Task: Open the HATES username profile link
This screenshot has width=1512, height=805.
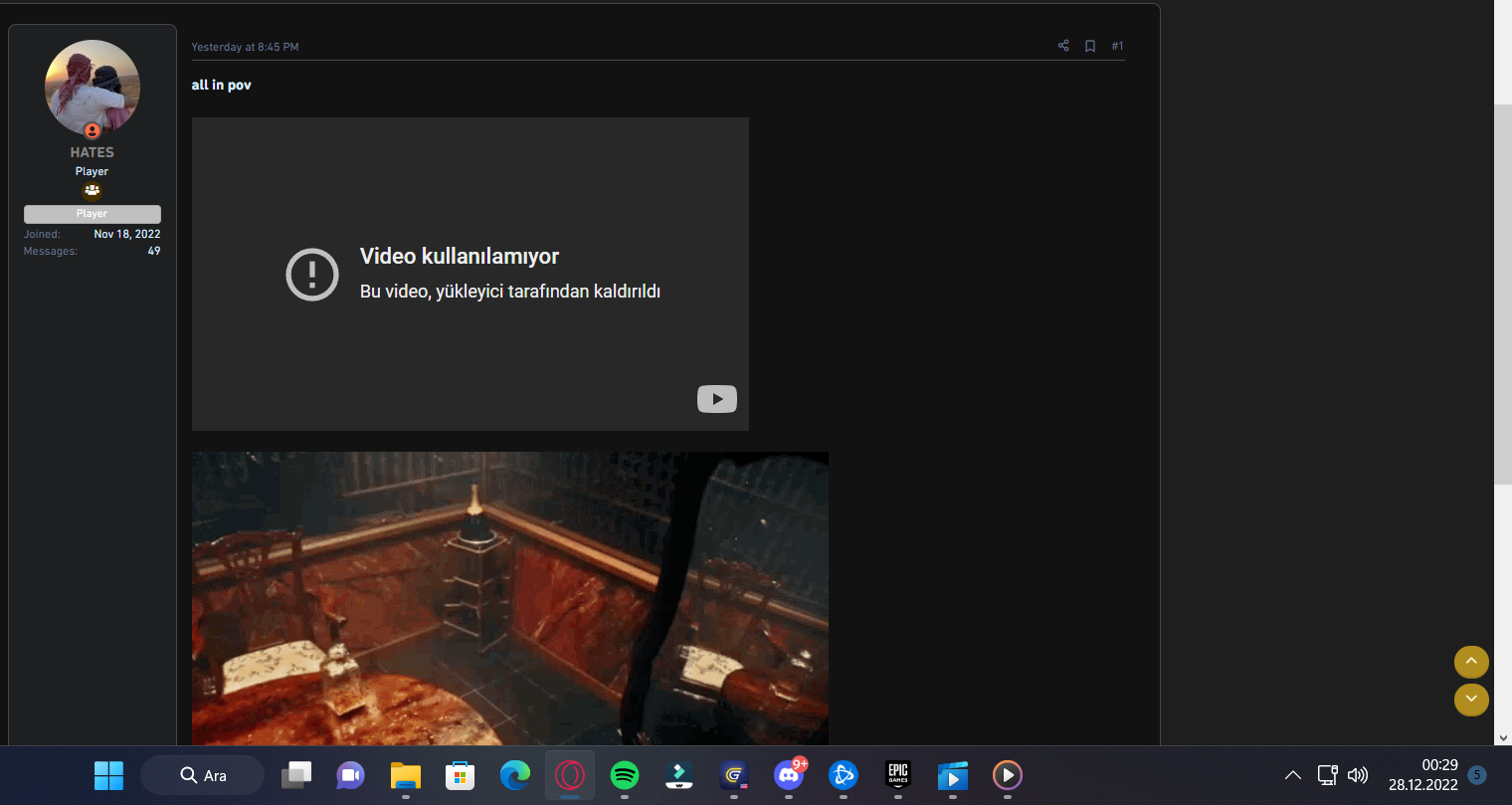Action: 93,152
